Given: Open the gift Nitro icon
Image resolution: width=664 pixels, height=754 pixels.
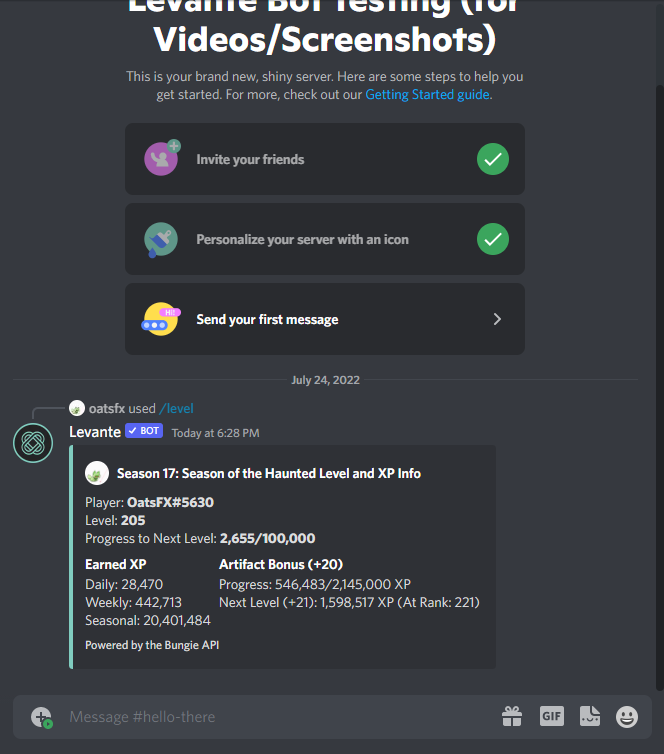Looking at the screenshot, I should click(x=512, y=716).
